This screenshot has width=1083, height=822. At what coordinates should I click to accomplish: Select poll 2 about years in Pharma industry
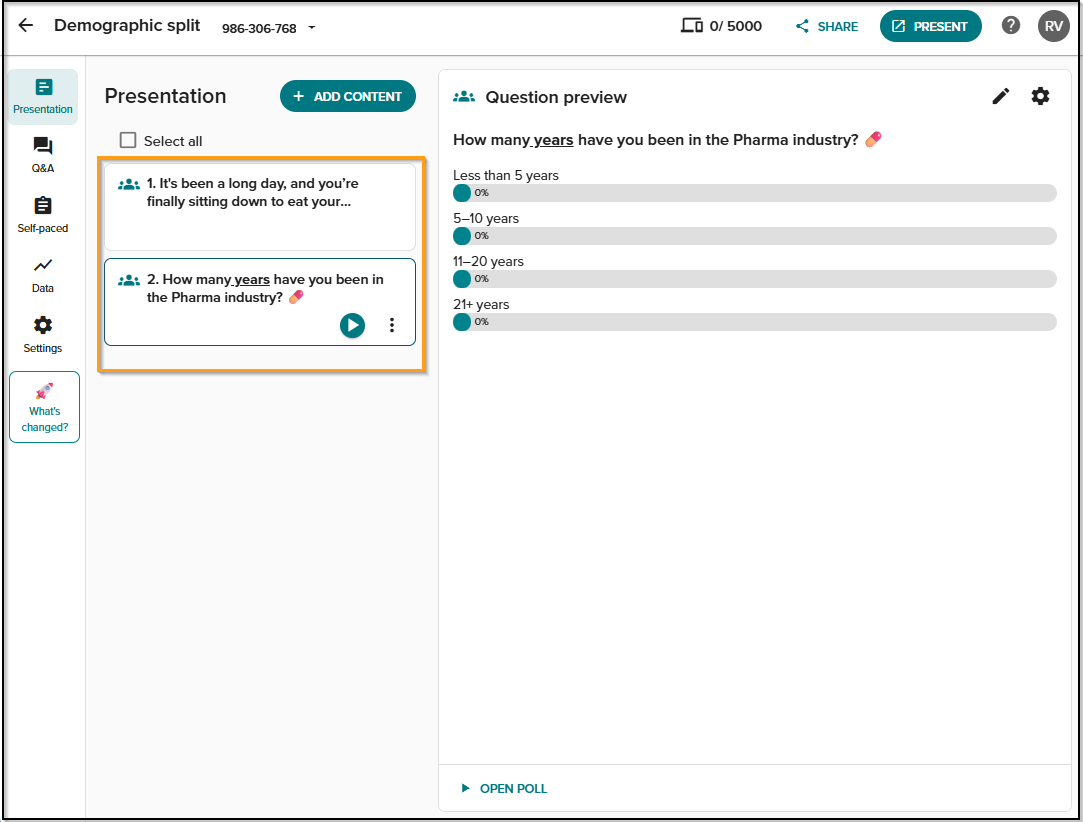point(260,302)
